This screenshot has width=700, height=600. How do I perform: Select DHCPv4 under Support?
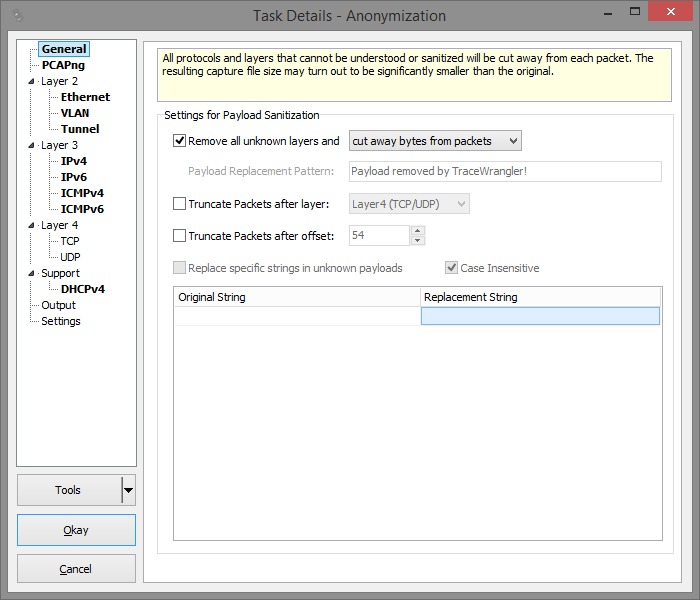pyautogui.click(x=83, y=289)
